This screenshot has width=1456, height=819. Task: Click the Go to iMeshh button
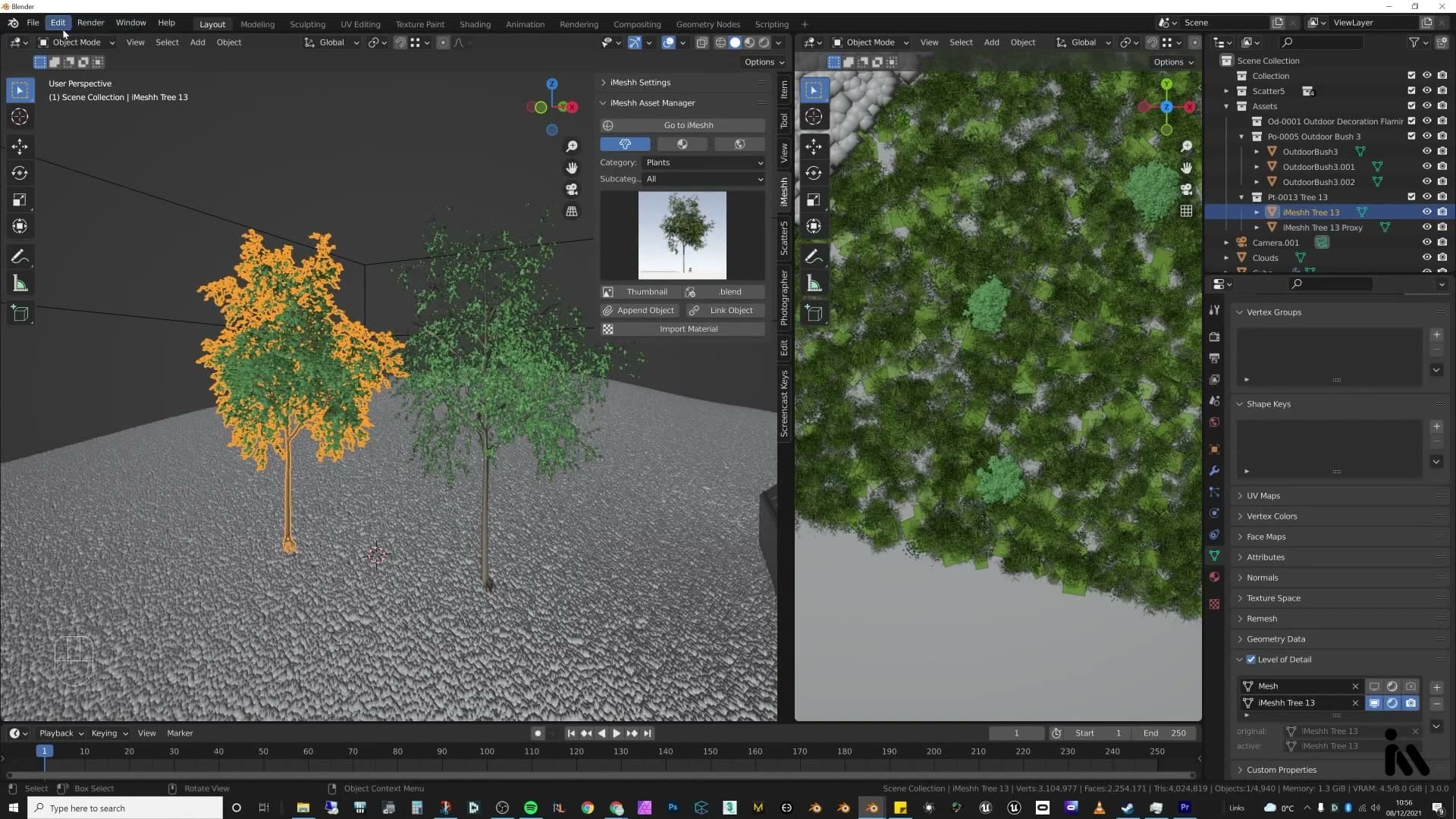click(682, 125)
